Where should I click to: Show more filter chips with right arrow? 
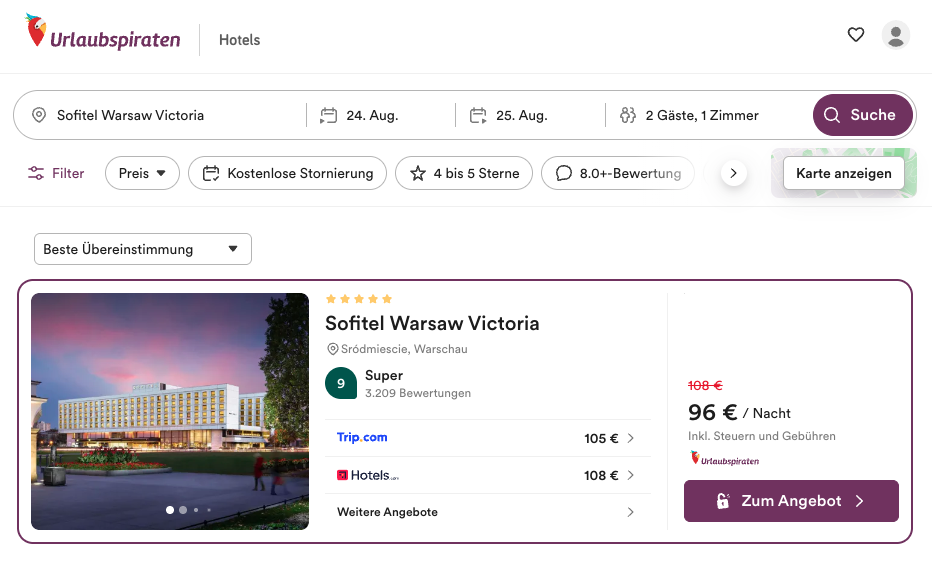click(733, 173)
